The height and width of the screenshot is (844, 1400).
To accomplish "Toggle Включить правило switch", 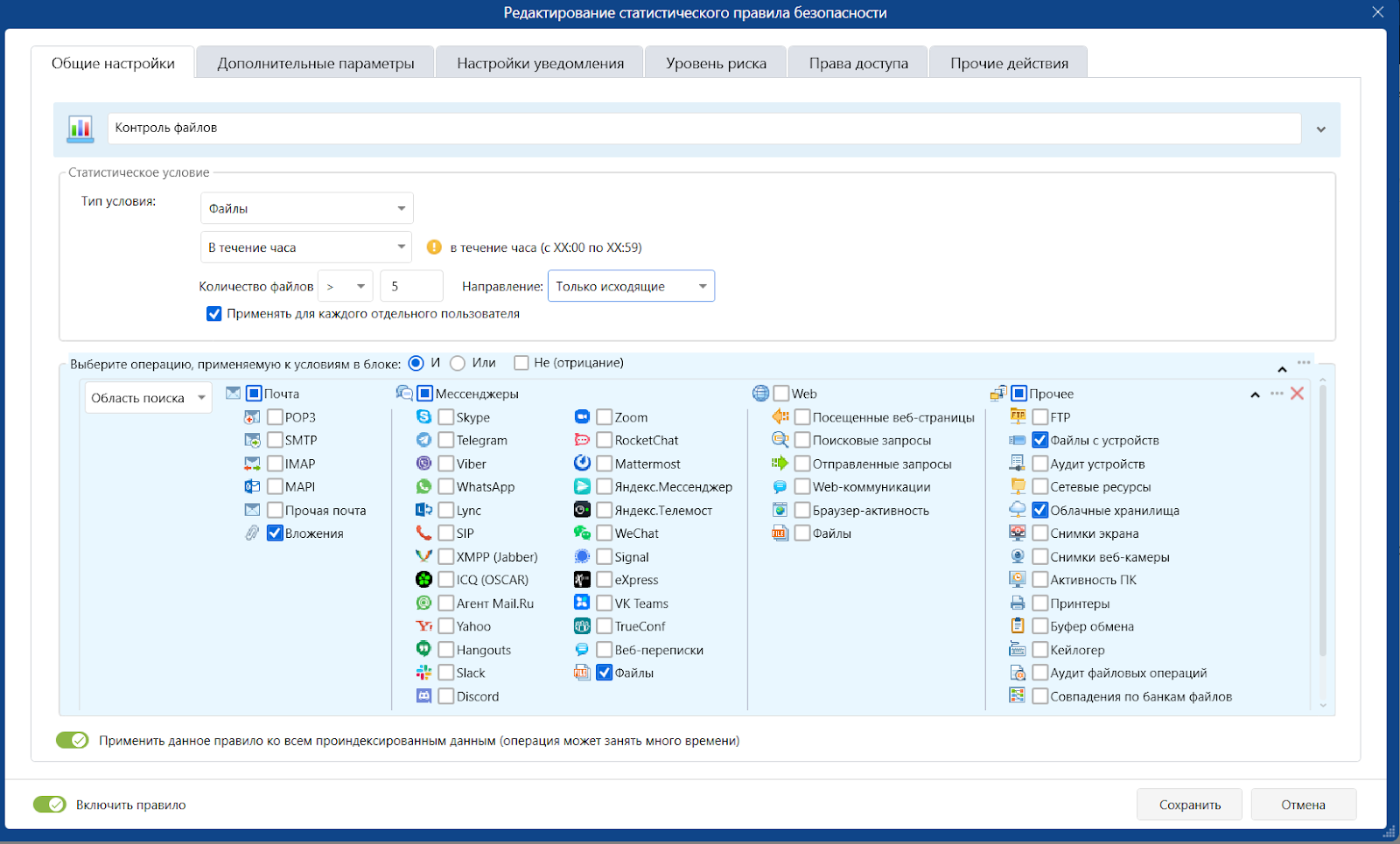I will (x=50, y=805).
